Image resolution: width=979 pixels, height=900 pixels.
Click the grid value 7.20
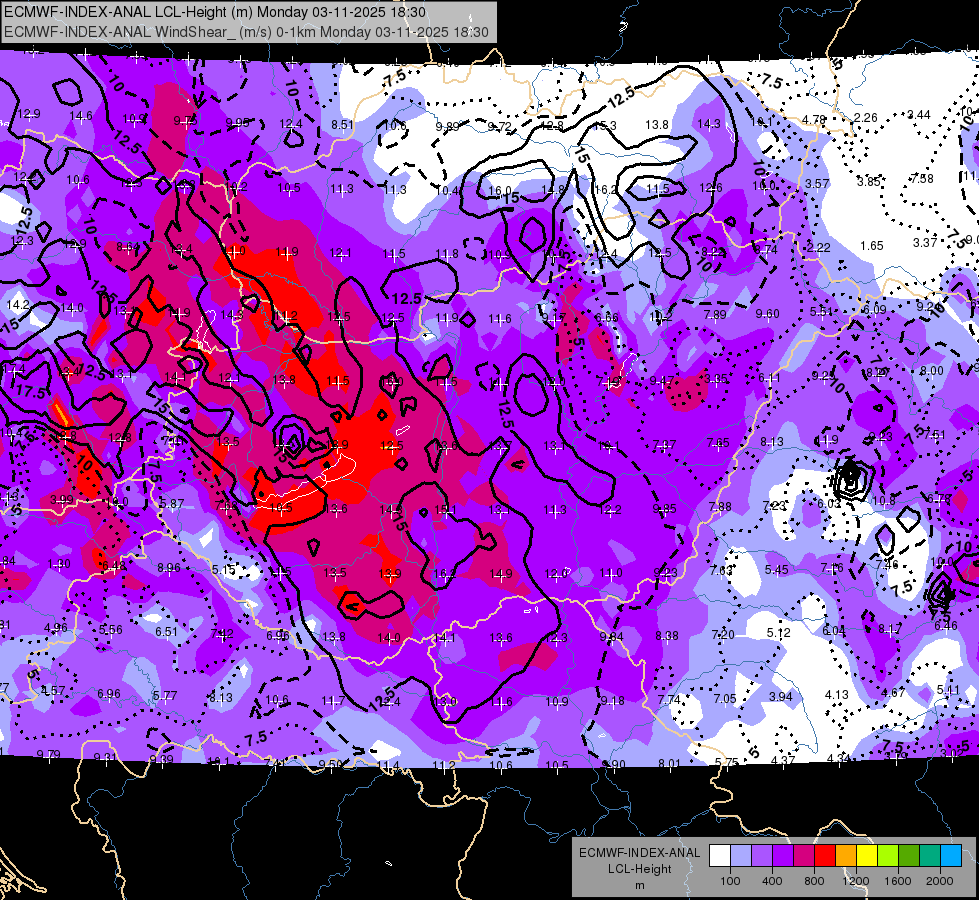point(723,635)
